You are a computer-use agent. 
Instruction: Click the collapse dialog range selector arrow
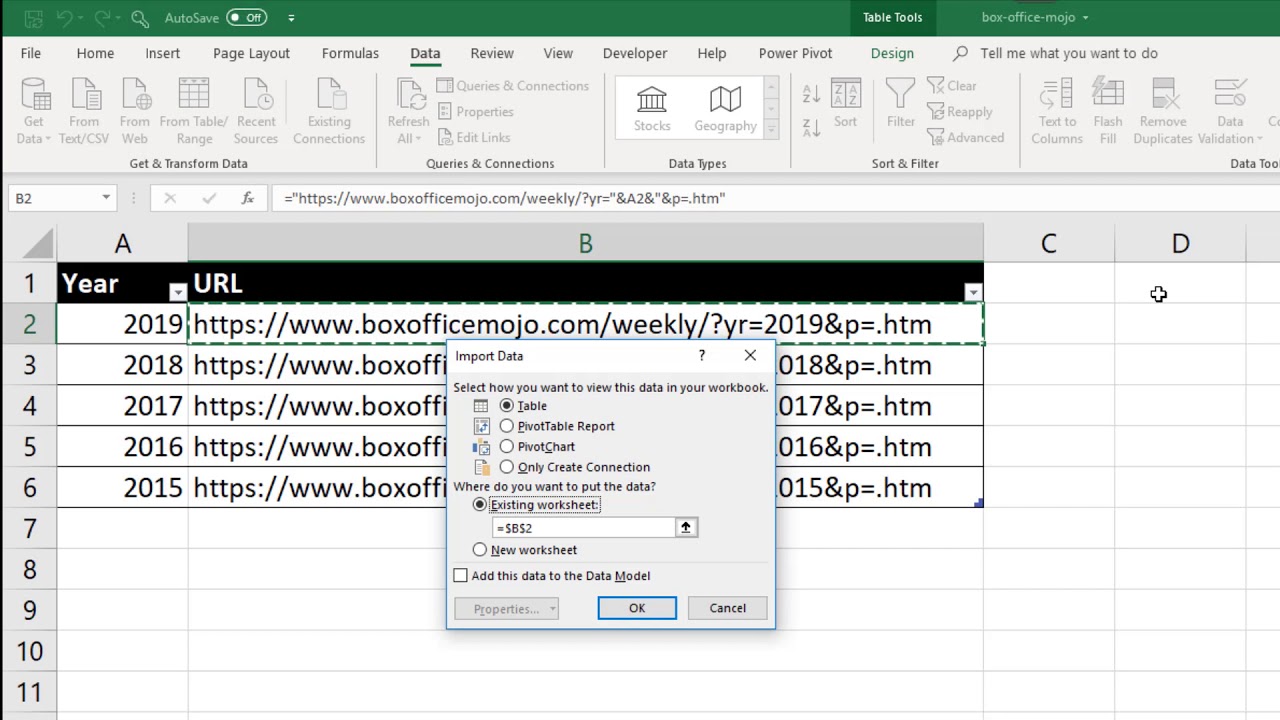coord(686,527)
